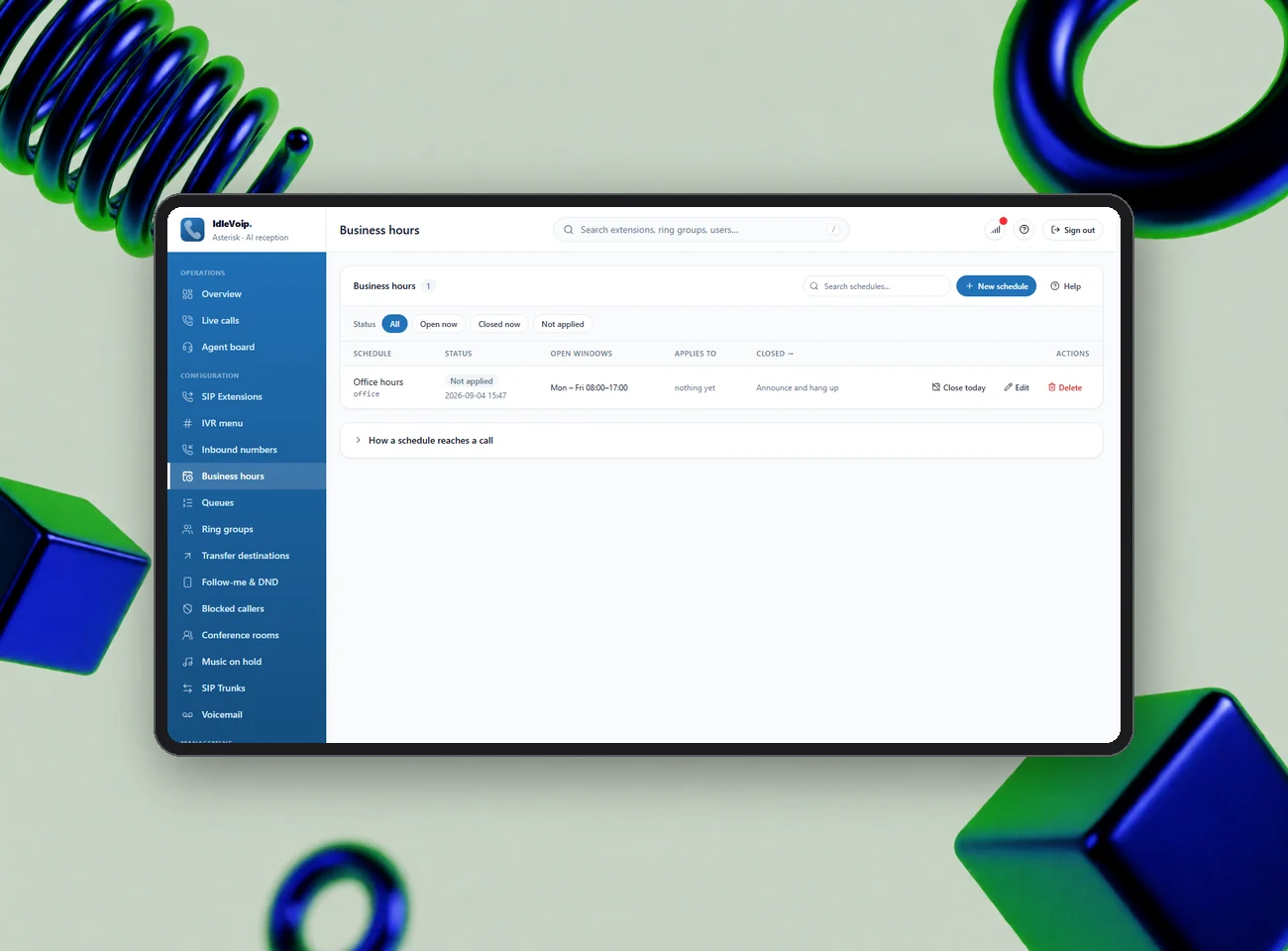Click the Ring groups people icon

pyautogui.click(x=187, y=530)
